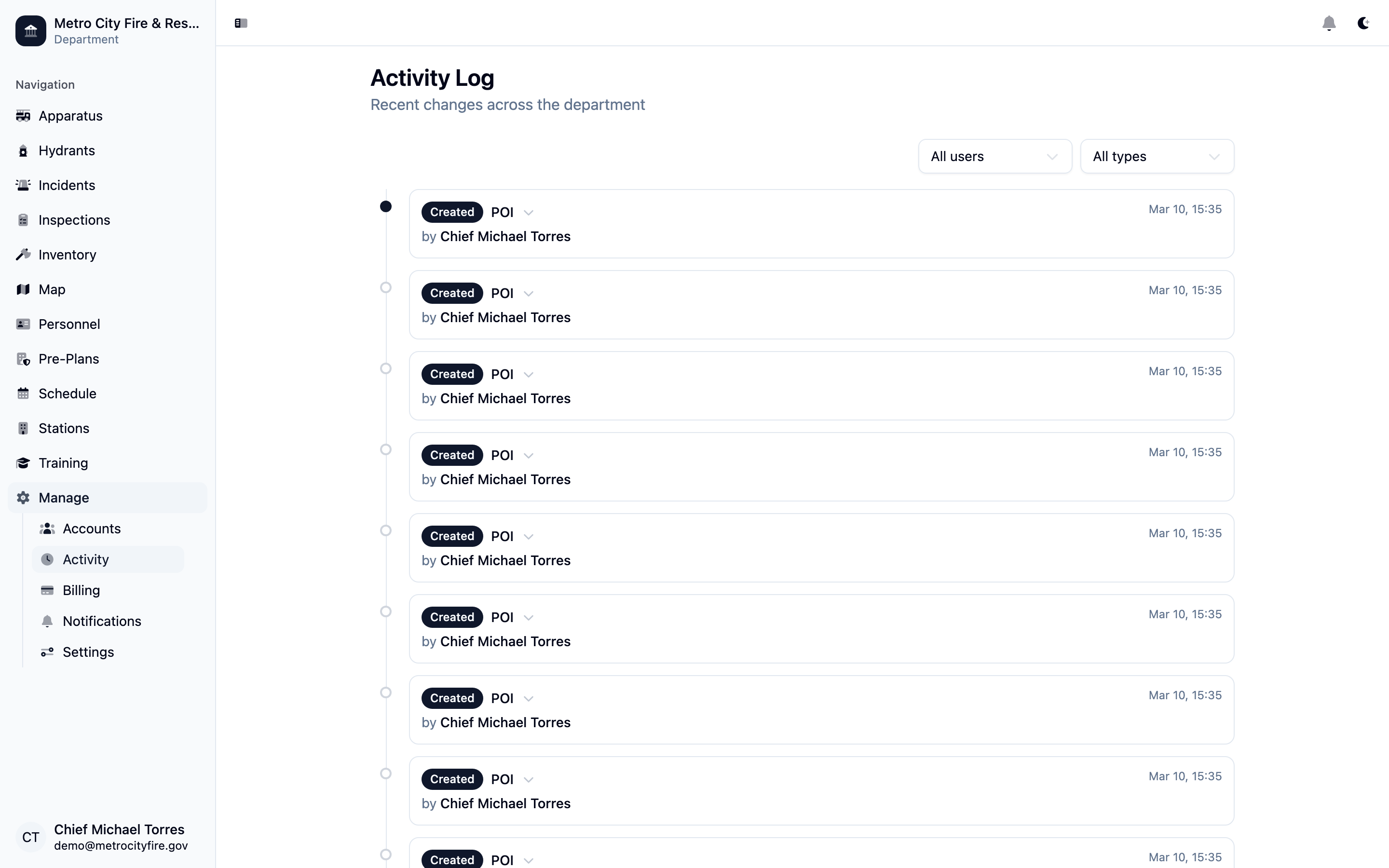Viewport: 1389px width, 868px height.
Task: Open the All types filter dropdown
Action: pyautogui.click(x=1157, y=156)
